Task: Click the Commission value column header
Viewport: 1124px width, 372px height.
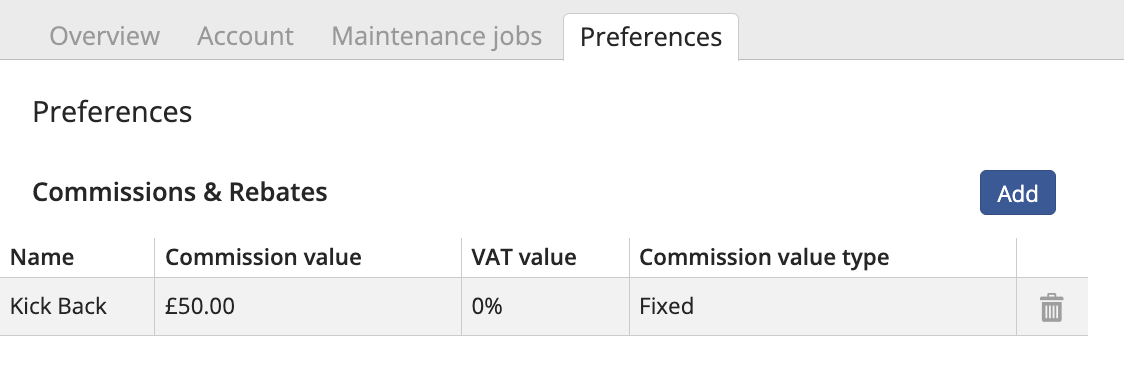Action: 263,257
